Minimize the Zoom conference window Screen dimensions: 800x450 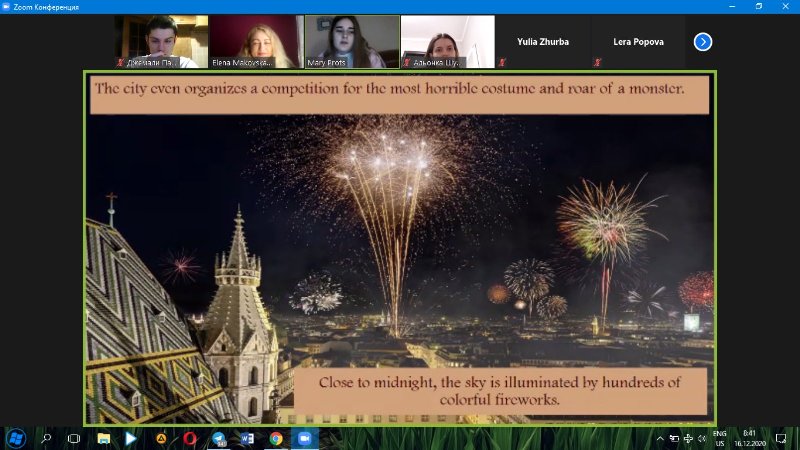point(732,7)
